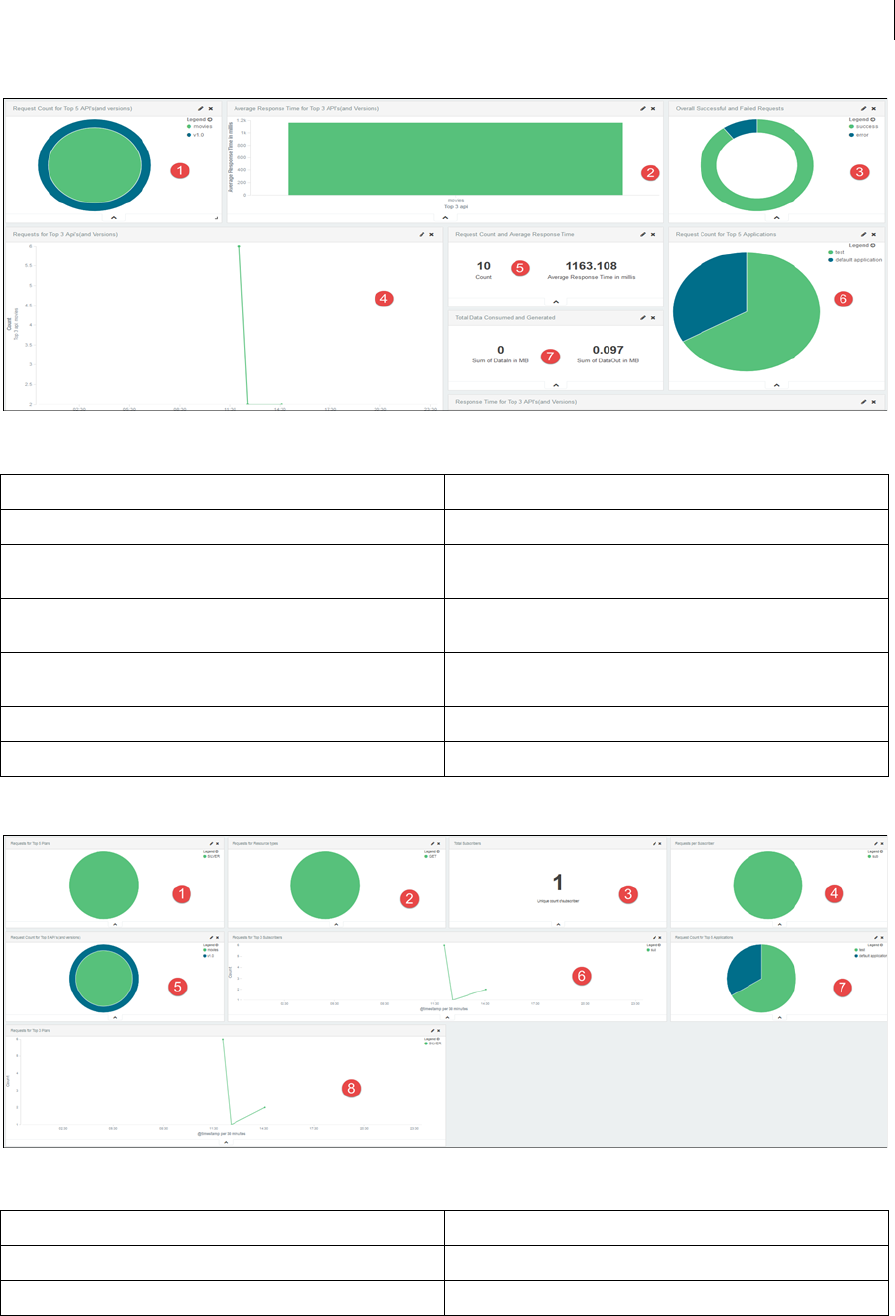Remove the Requests for Top 5 Plans pie chart panel

click(x=219, y=844)
